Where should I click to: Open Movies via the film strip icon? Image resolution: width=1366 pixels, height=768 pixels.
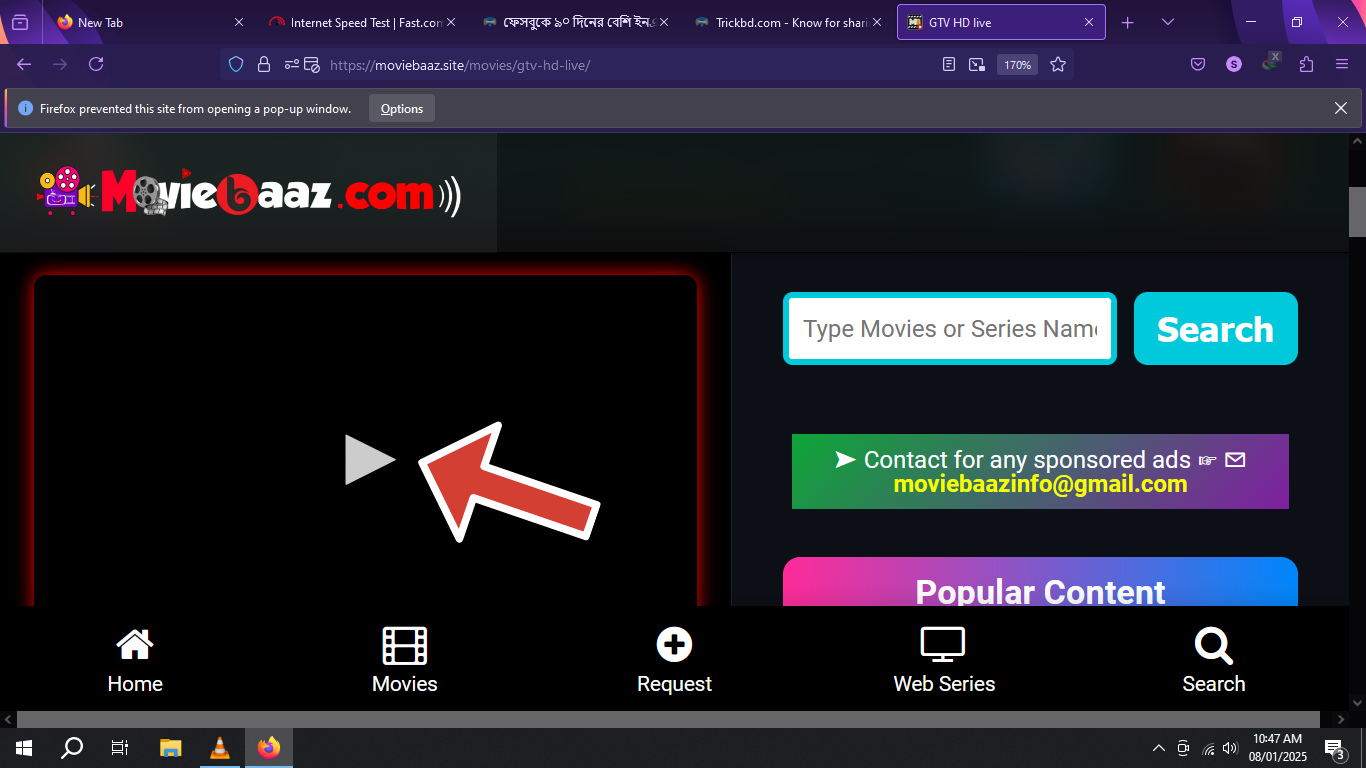tap(404, 645)
